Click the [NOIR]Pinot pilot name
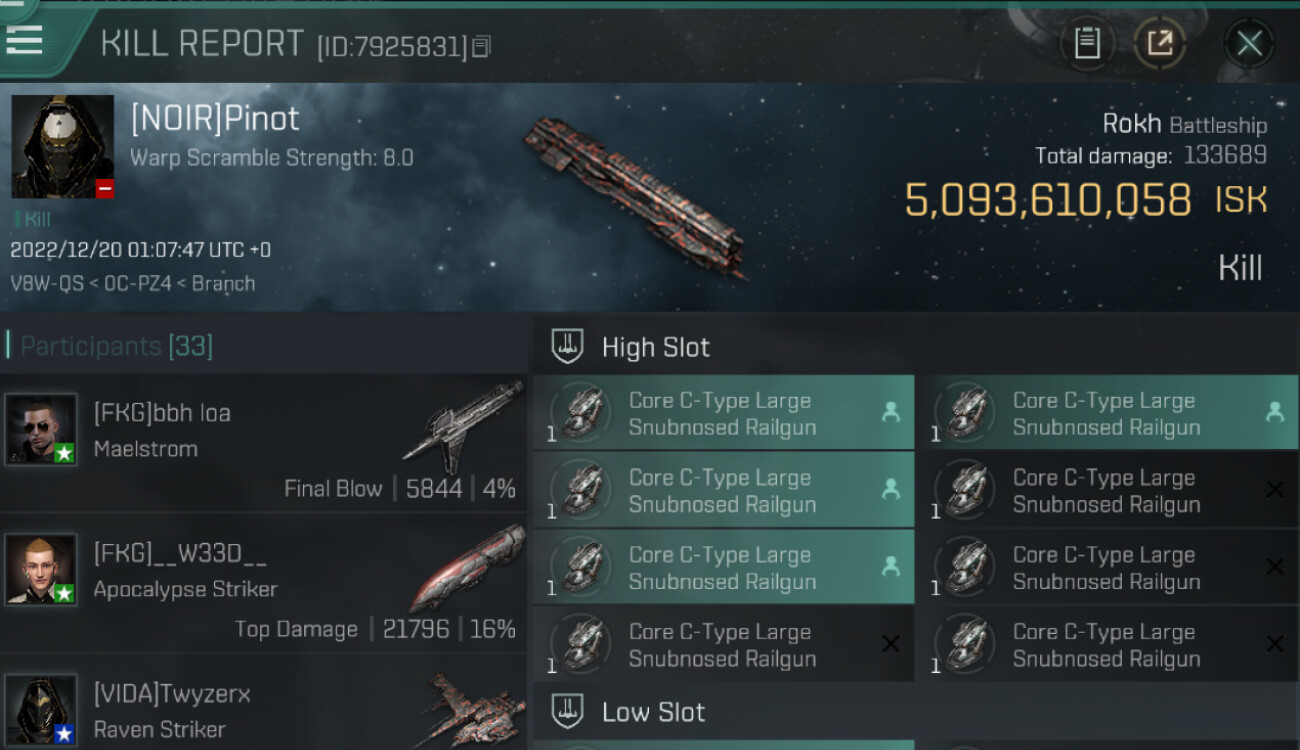 pos(215,118)
